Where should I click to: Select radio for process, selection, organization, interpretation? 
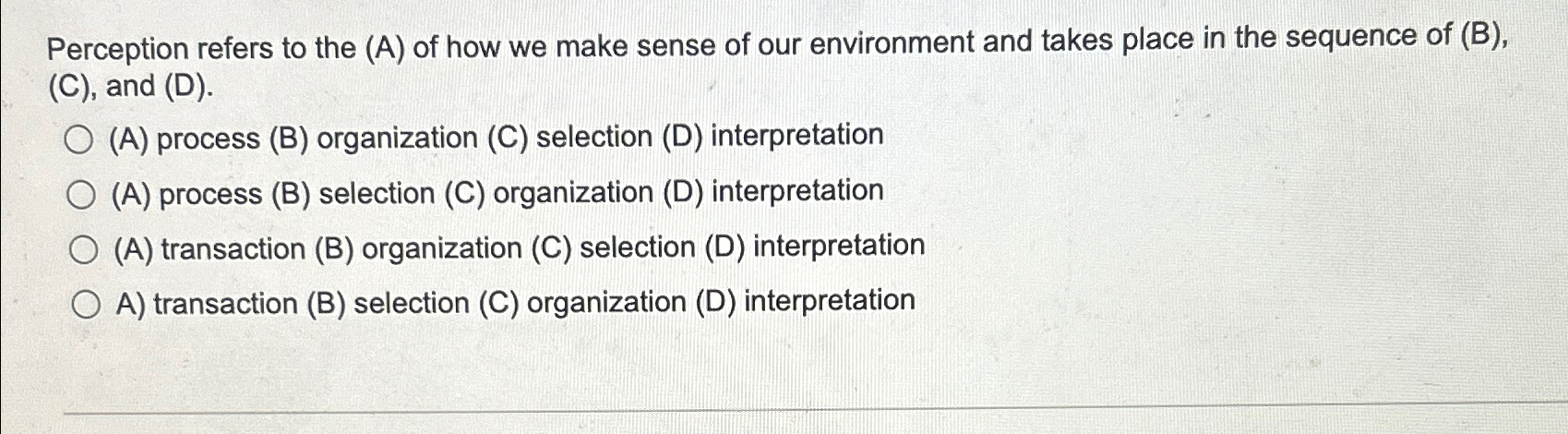(x=81, y=195)
